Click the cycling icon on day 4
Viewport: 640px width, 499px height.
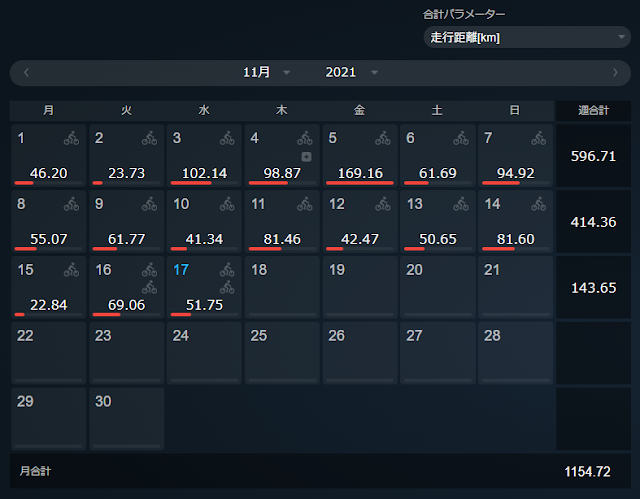305,138
